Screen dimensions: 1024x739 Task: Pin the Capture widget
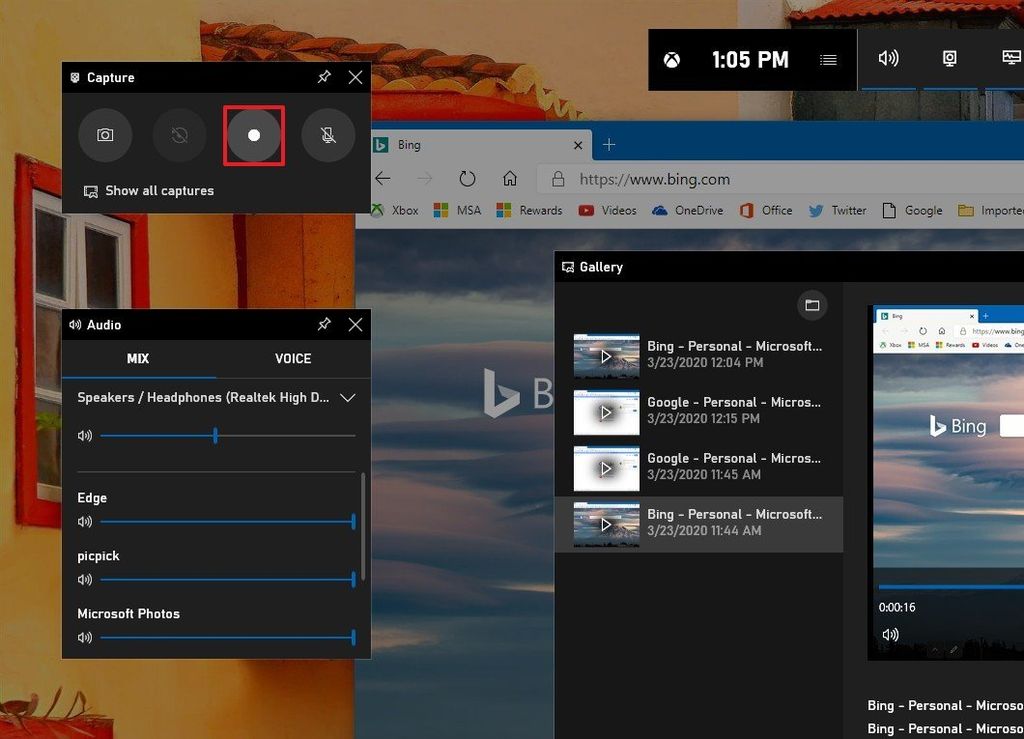324,77
